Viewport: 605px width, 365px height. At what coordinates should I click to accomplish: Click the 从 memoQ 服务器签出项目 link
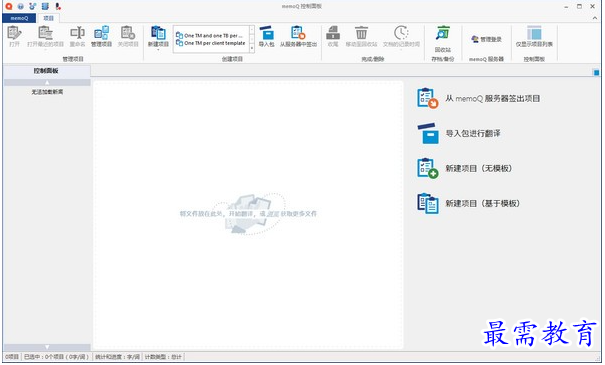pos(493,98)
